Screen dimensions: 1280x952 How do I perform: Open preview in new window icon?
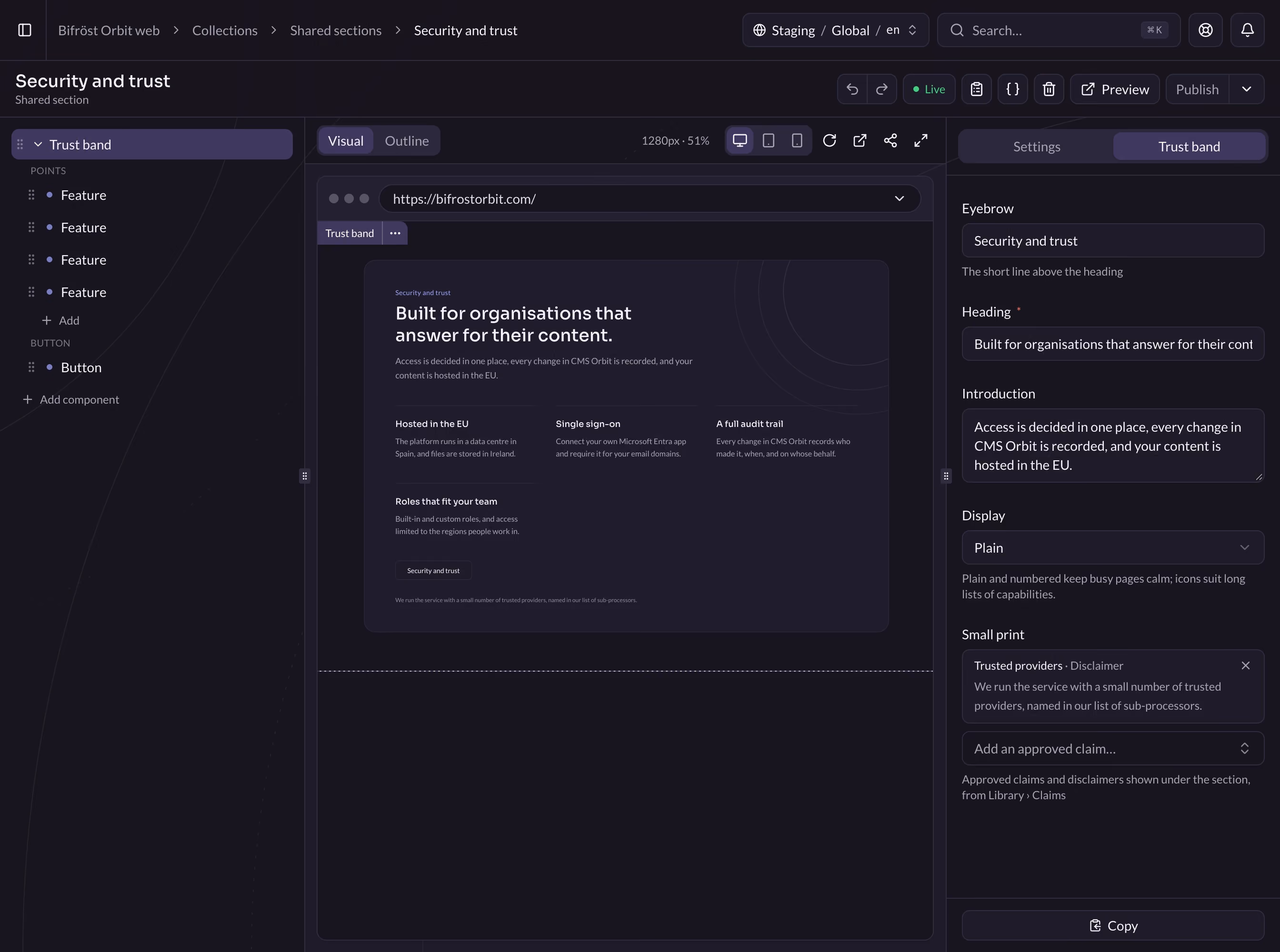tap(860, 140)
